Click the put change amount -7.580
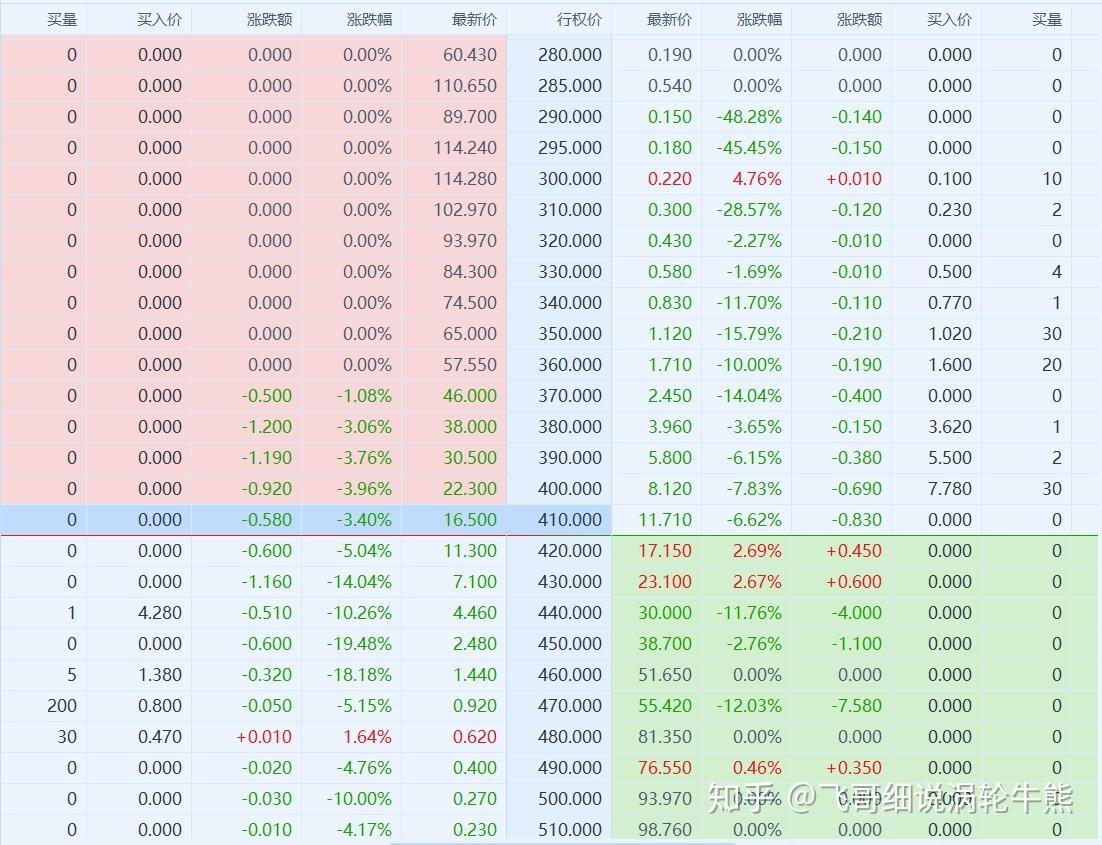Screen dimensions: 1102x845 tap(856, 705)
